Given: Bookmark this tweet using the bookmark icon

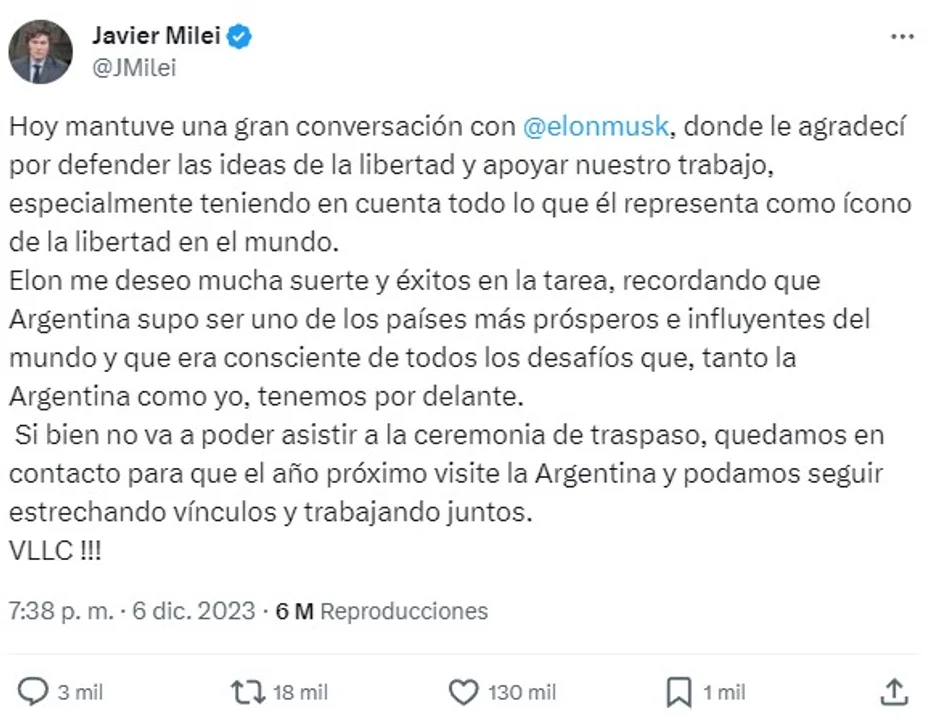Looking at the screenshot, I should [679, 691].
